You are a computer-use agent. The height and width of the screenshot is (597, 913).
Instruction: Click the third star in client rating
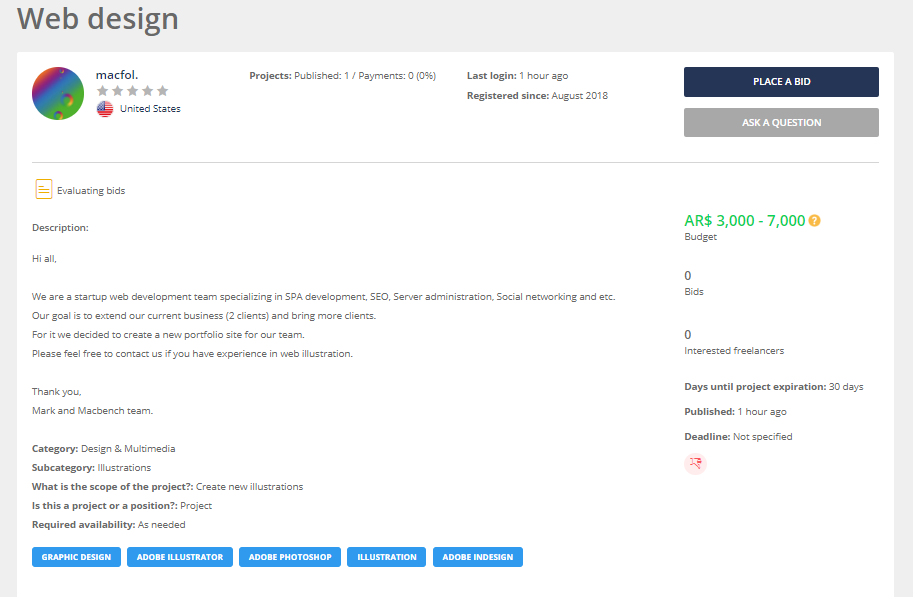coord(132,91)
